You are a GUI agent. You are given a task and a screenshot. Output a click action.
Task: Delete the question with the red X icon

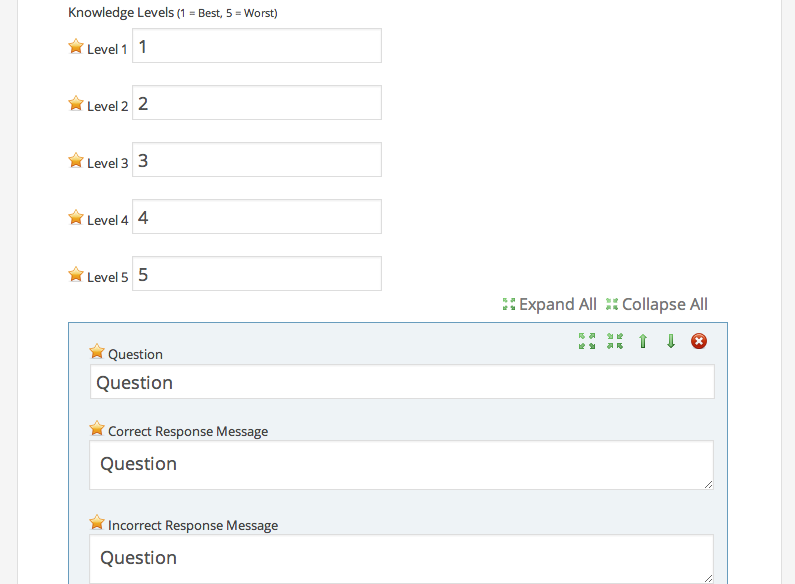click(699, 341)
